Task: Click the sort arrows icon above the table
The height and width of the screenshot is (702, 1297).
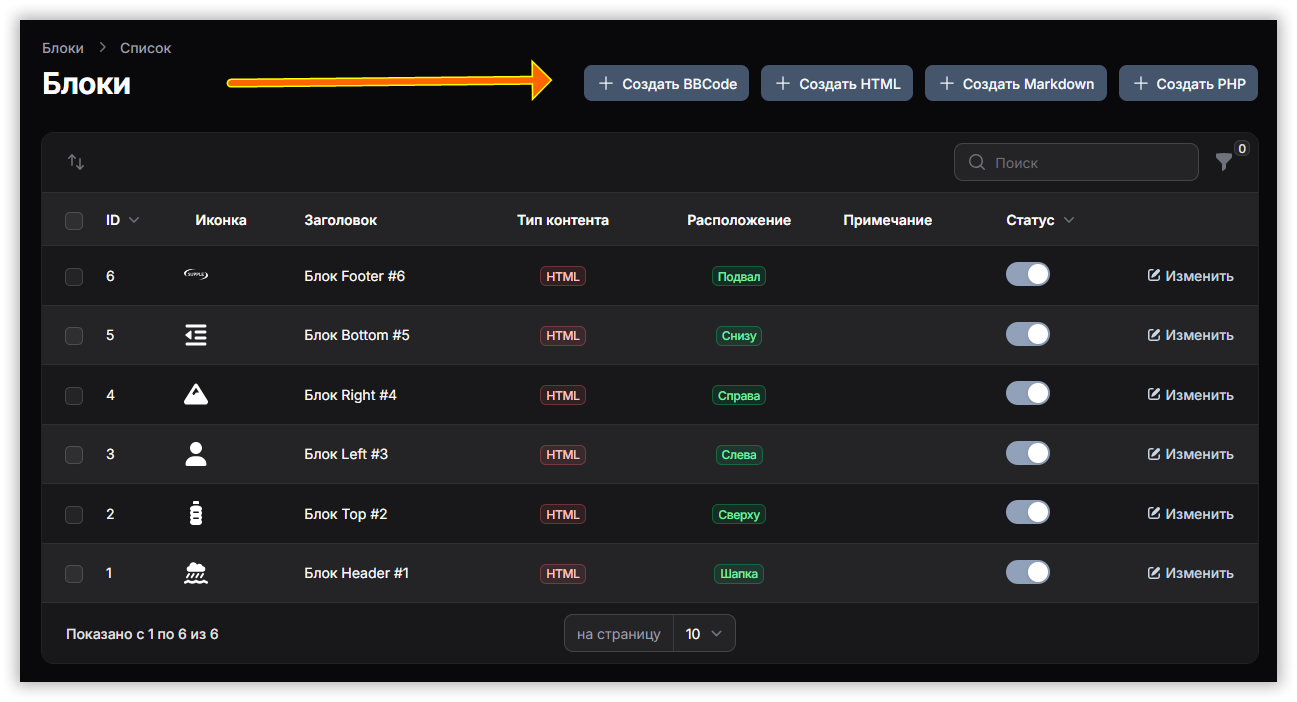Action: tap(76, 162)
